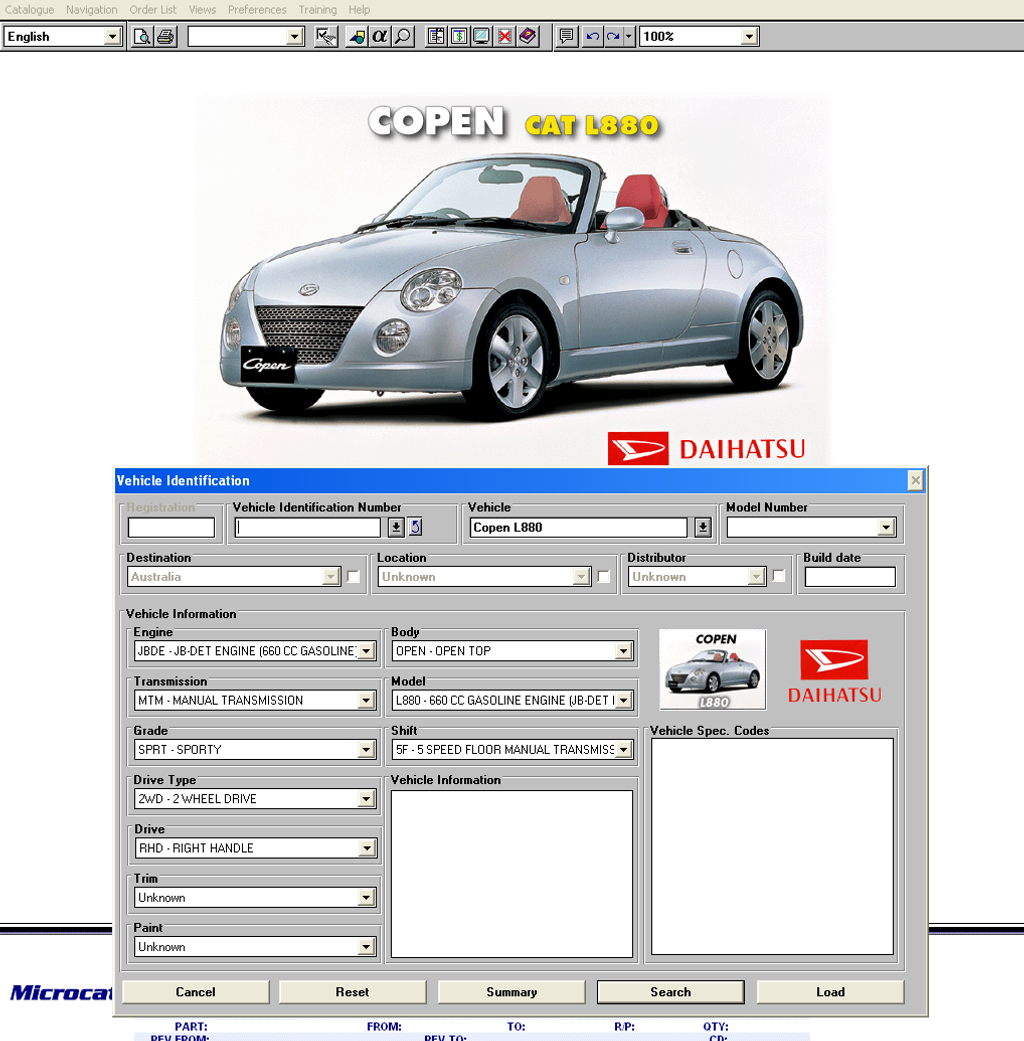Click the monitor screen toolbar icon

click(x=481, y=37)
